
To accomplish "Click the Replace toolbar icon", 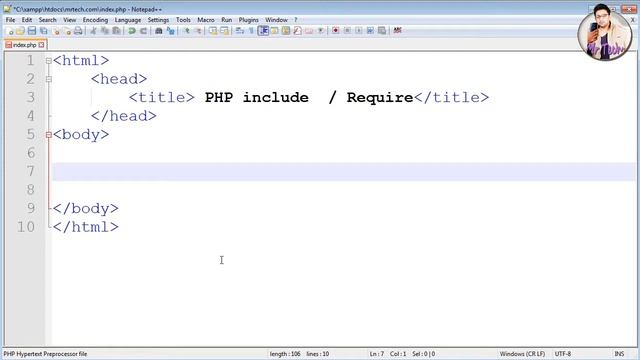I will pos(170,31).
